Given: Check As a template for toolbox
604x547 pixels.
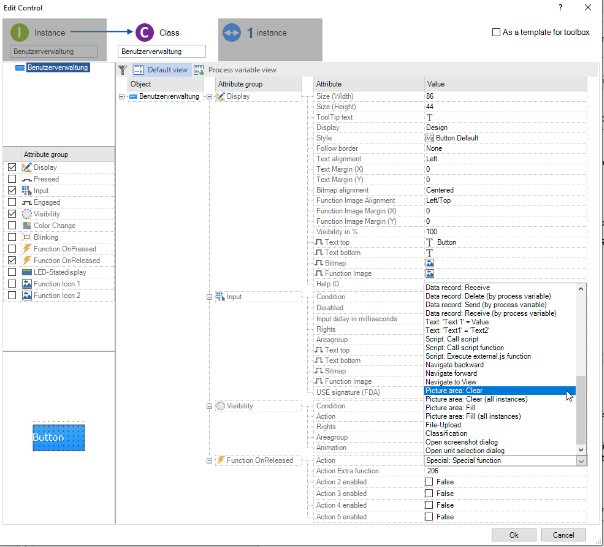Looking at the screenshot, I should click(496, 32).
